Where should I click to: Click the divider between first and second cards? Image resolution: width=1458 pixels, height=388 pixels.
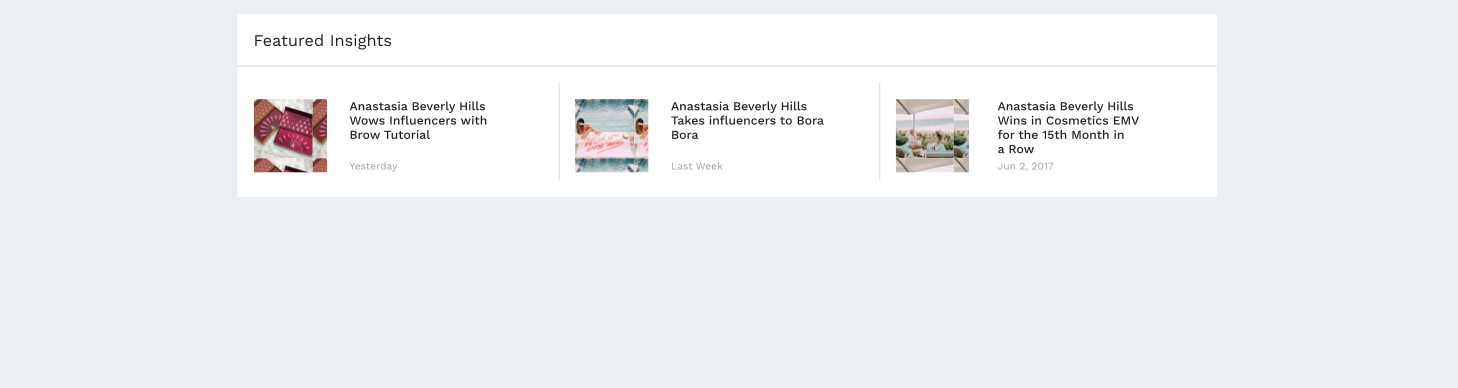point(559,131)
